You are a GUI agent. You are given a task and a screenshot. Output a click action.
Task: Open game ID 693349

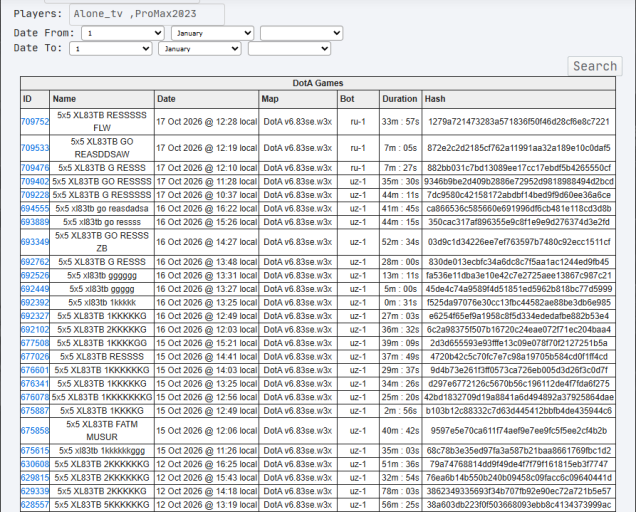click(35, 242)
